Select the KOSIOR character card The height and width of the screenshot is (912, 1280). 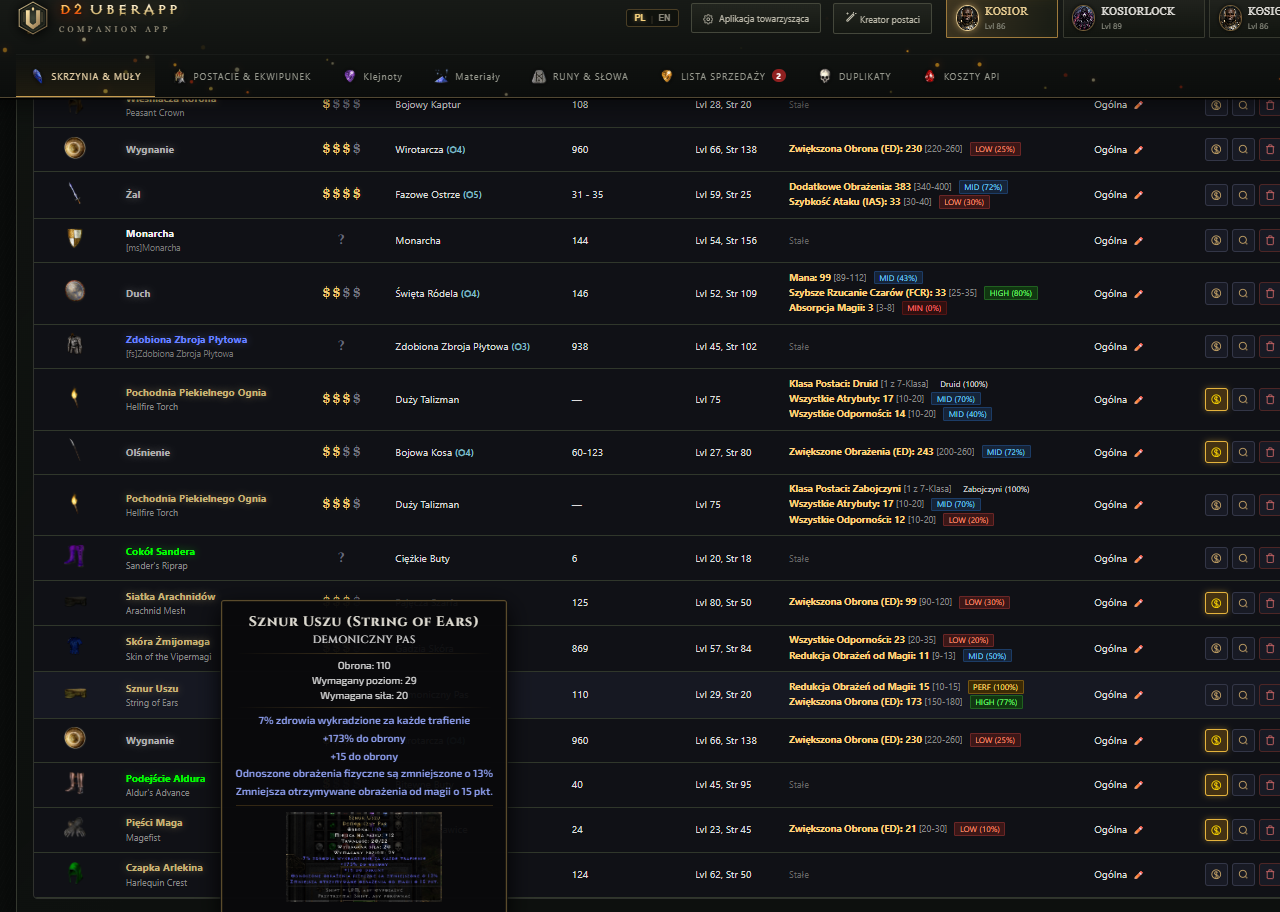point(1002,18)
